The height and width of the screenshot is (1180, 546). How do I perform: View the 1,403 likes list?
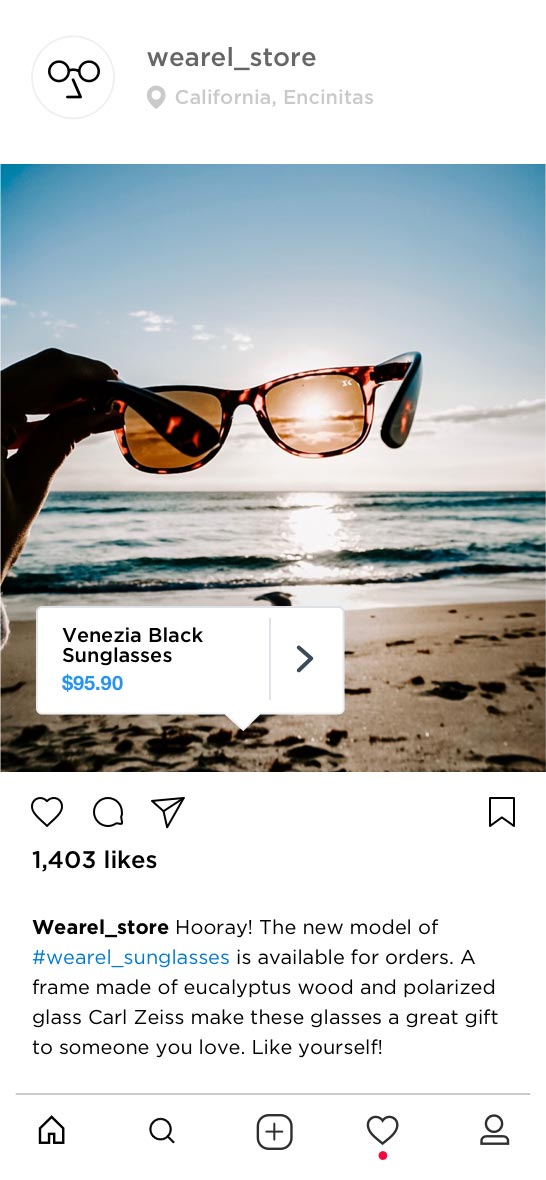click(94, 859)
